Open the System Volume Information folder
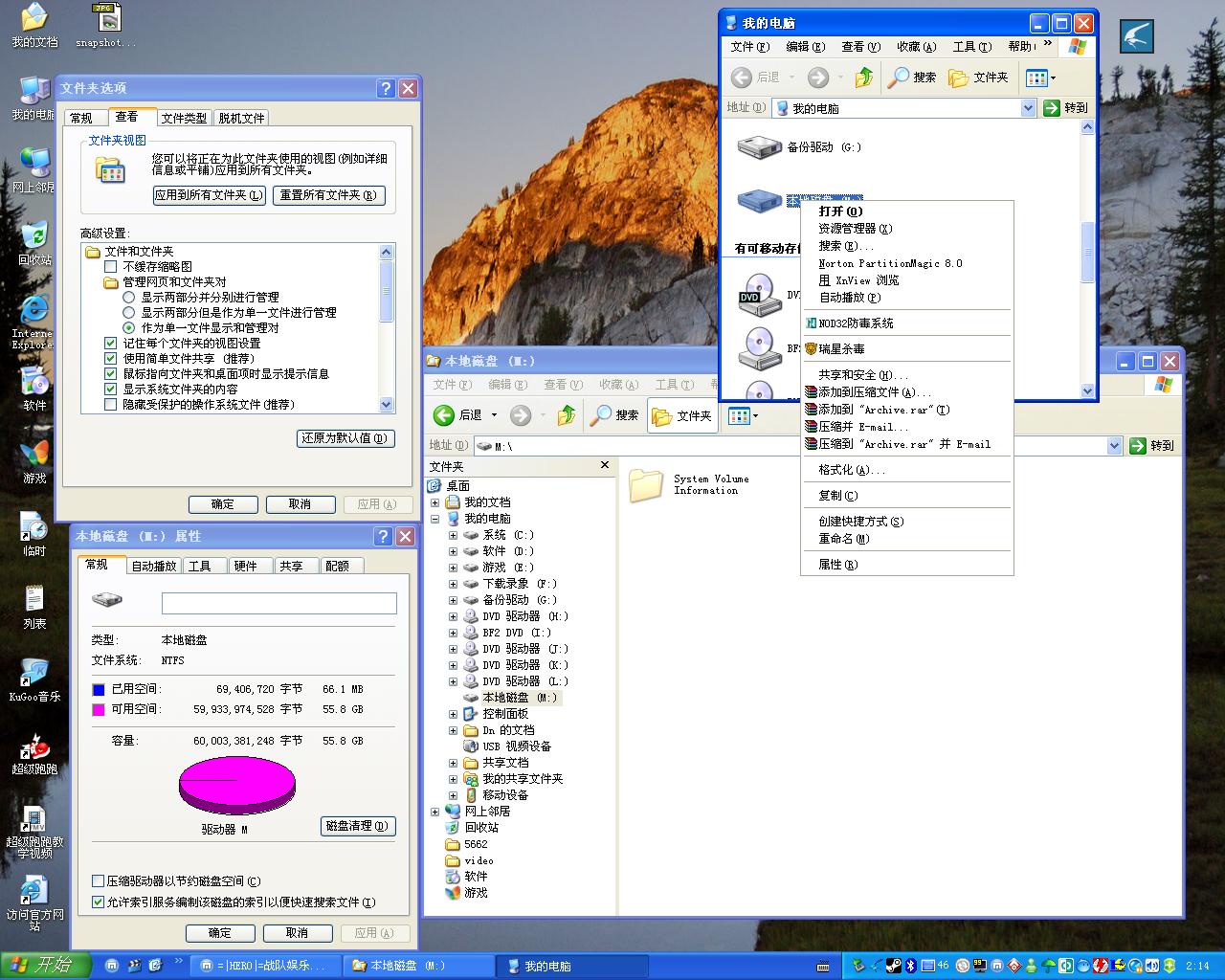 click(x=646, y=485)
